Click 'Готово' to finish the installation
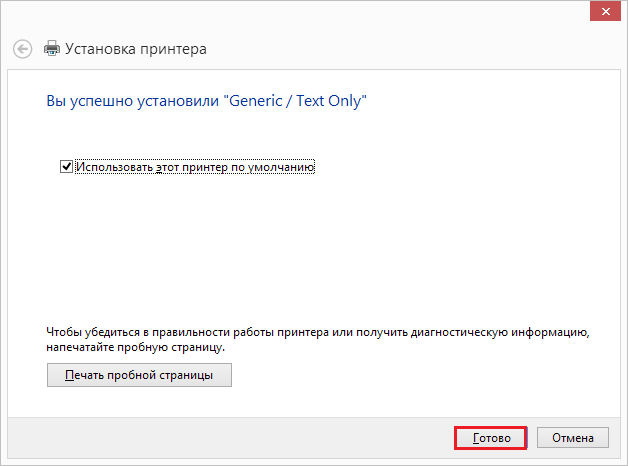628x466 pixels. tap(491, 438)
